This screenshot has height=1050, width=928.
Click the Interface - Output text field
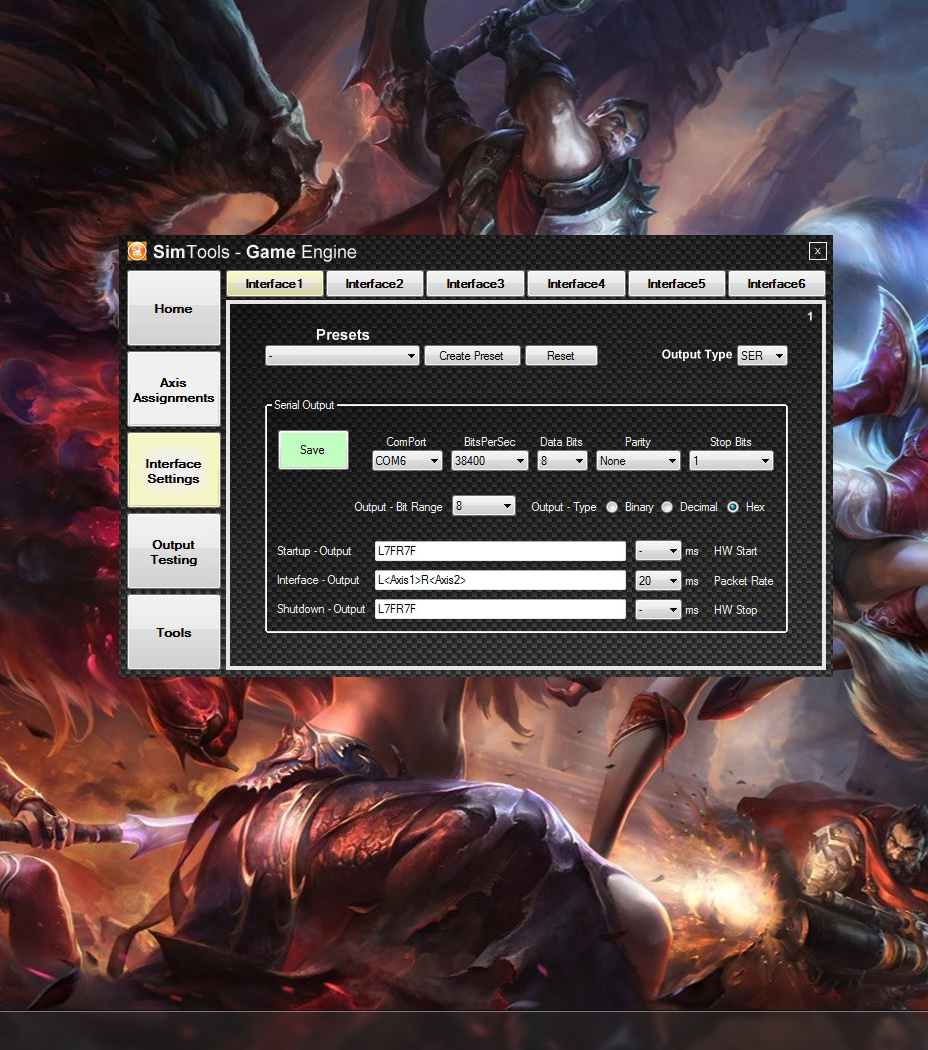coord(500,580)
